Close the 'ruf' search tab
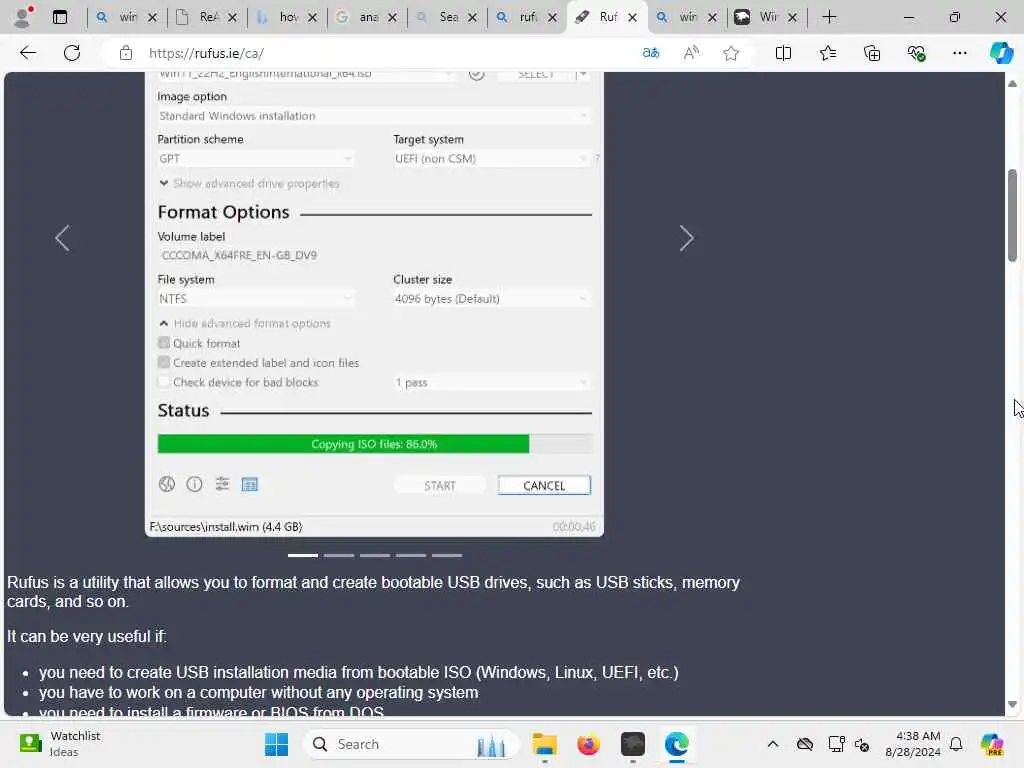Image resolution: width=1024 pixels, height=768 pixels. (552, 18)
